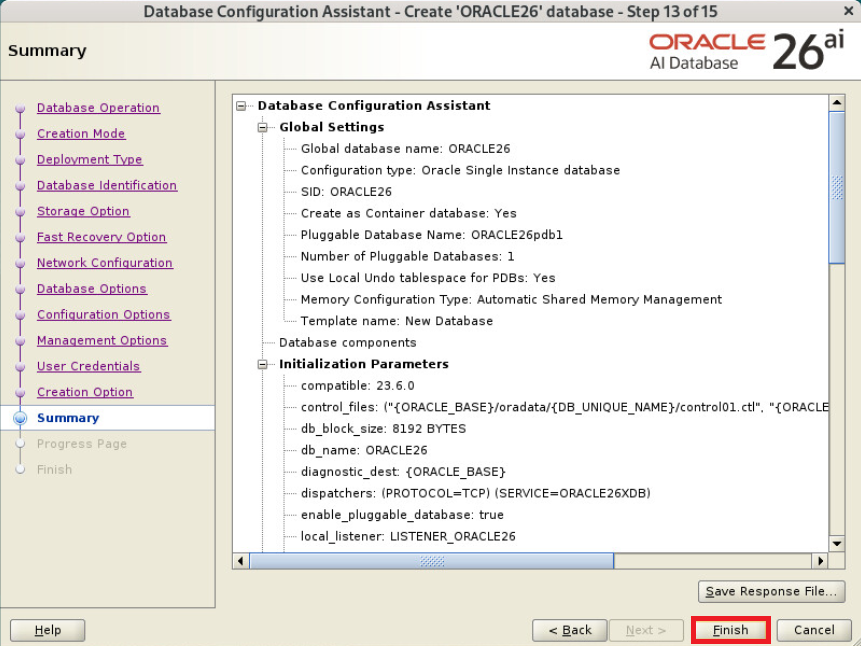Select 'diagnostic_dest: {ORACLE_BASE}' row
Viewport: 861px width, 646px height.
tap(402, 472)
